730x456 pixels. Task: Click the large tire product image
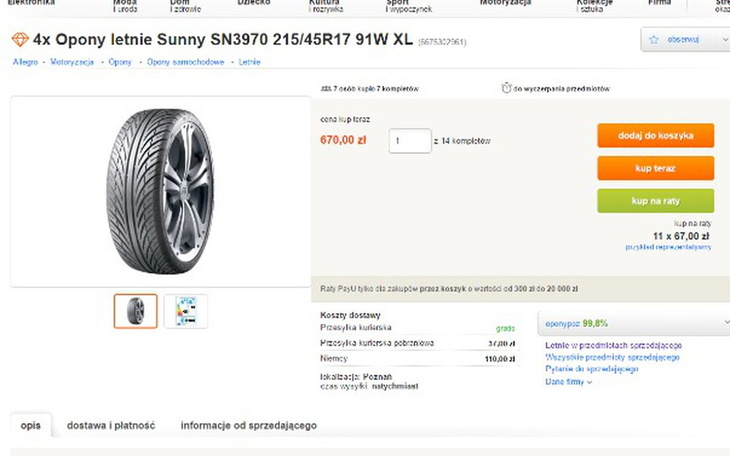coord(160,190)
